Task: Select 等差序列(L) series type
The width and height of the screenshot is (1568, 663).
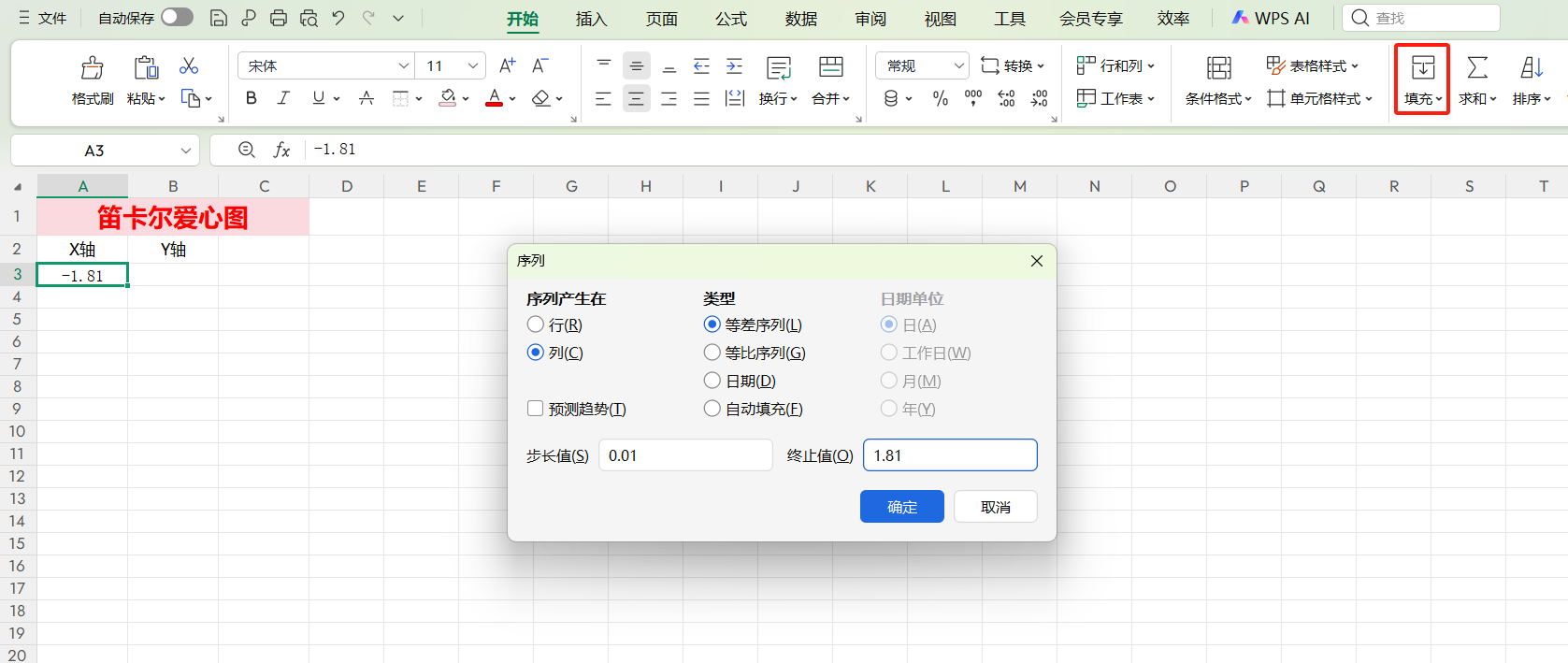Action: click(712, 324)
